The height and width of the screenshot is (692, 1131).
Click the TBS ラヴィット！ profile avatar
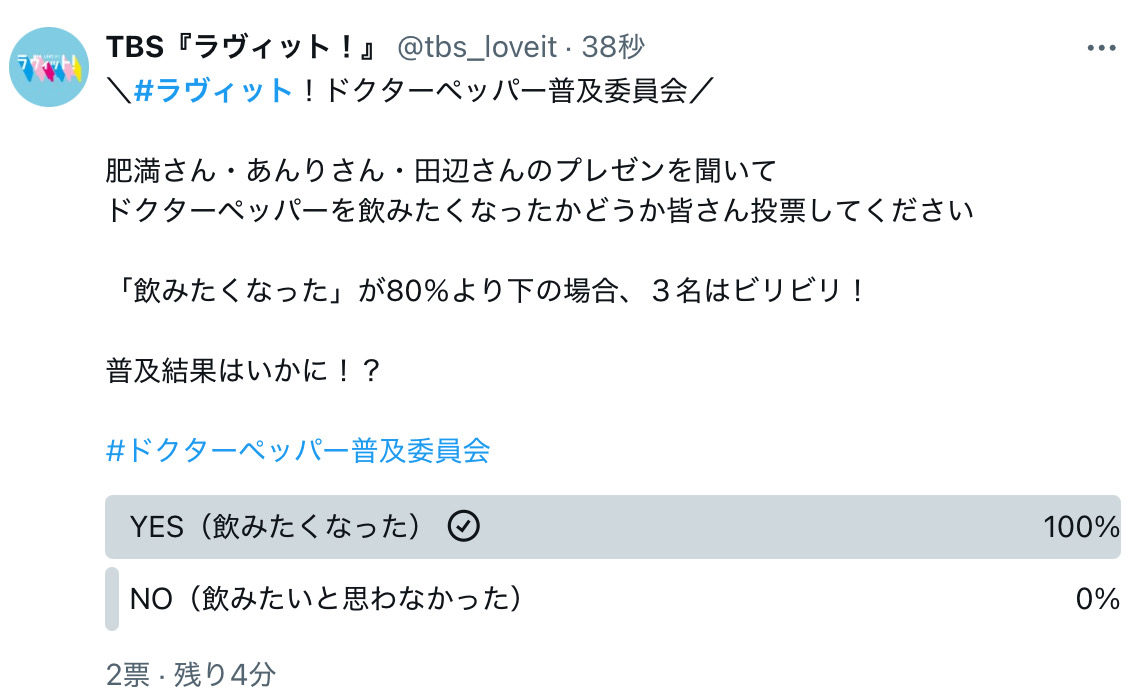[49, 68]
